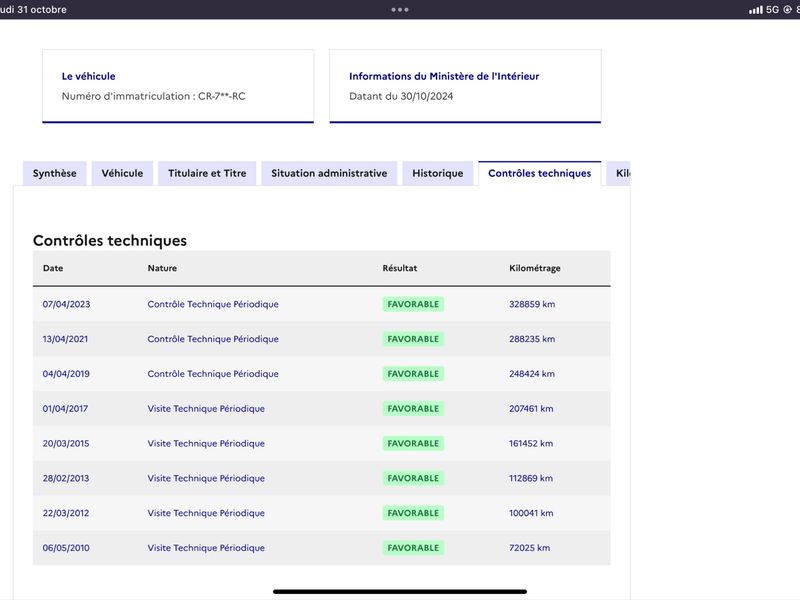
Task: Click the Contrôles techniques section heading
Action: [x=110, y=240]
